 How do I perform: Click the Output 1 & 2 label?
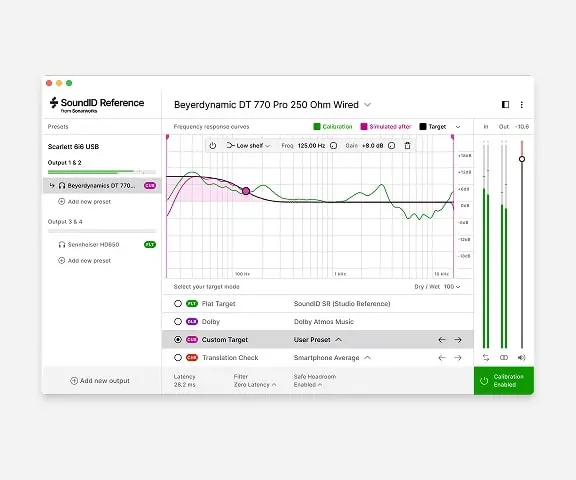click(65, 163)
